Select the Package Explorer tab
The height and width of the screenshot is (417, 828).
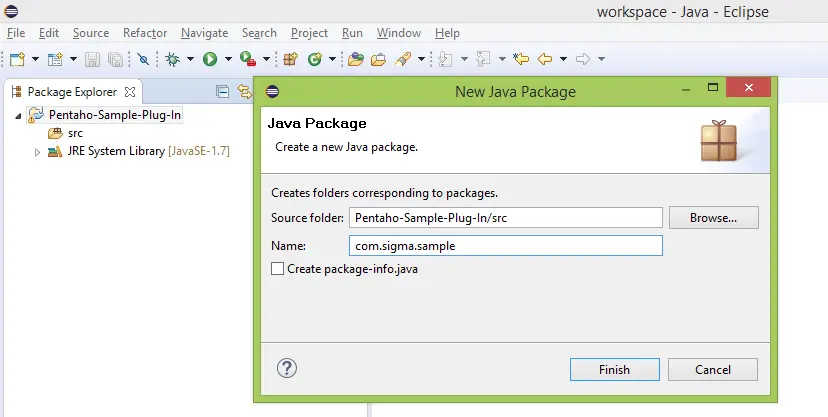[72, 92]
